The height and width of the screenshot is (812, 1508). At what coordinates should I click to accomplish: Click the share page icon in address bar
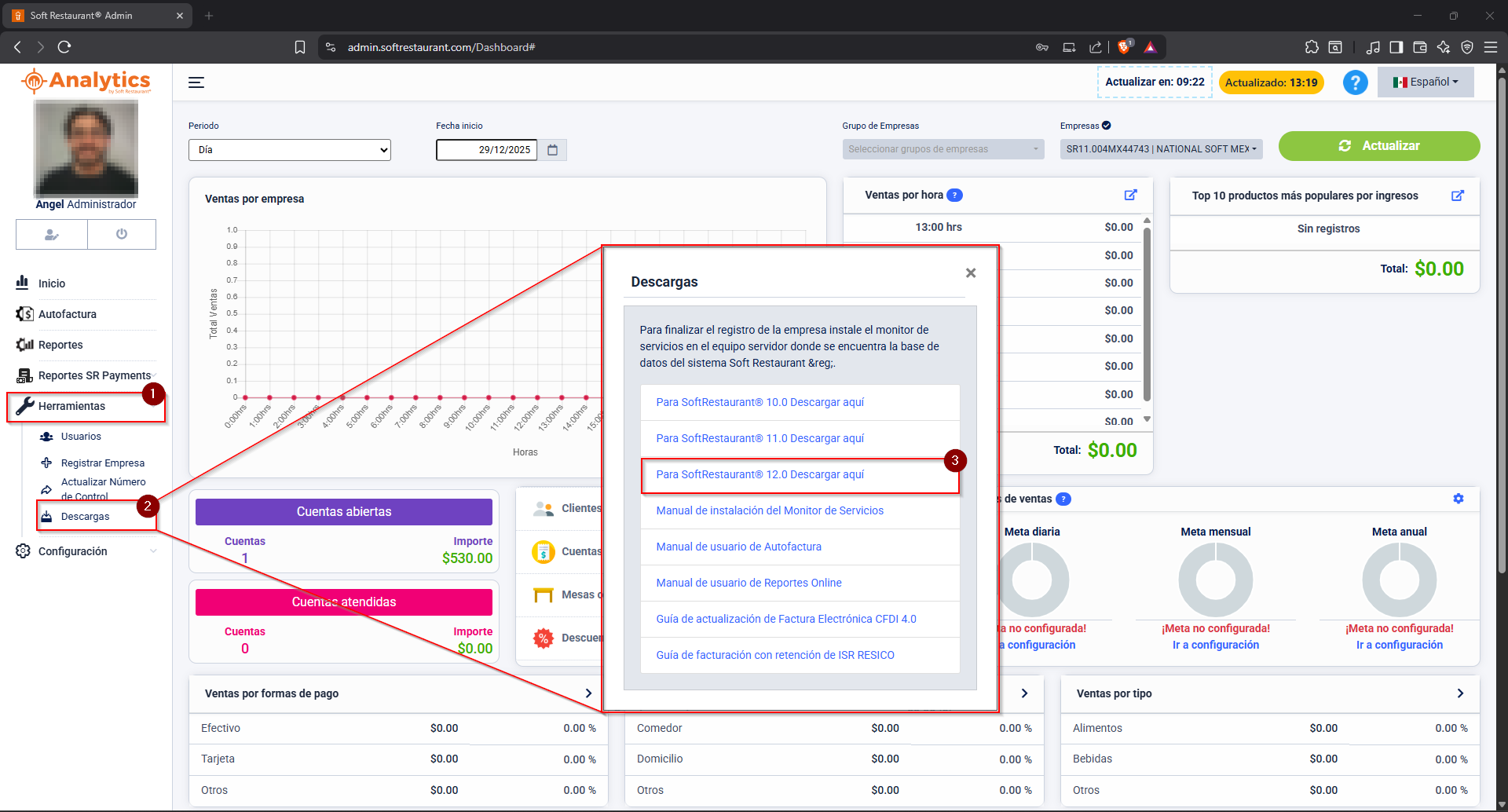coord(1096,47)
